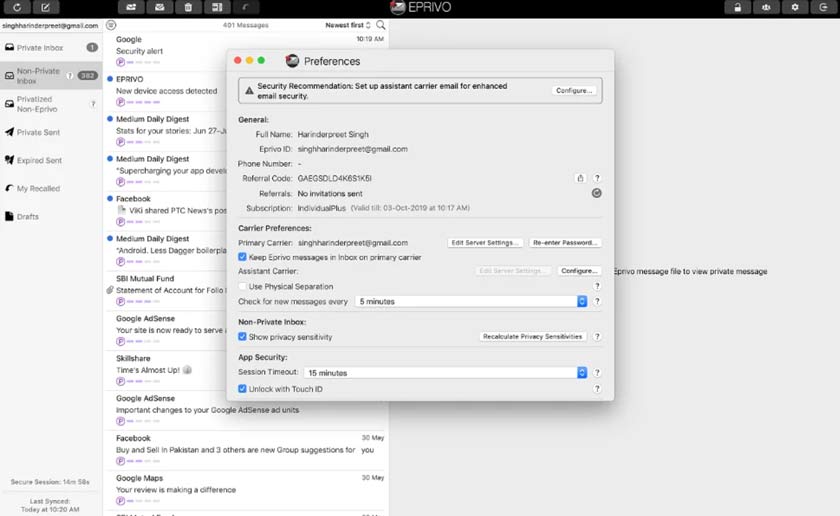840x516 pixels.
Task: Click the search magnifier in message list
Action: point(380,25)
